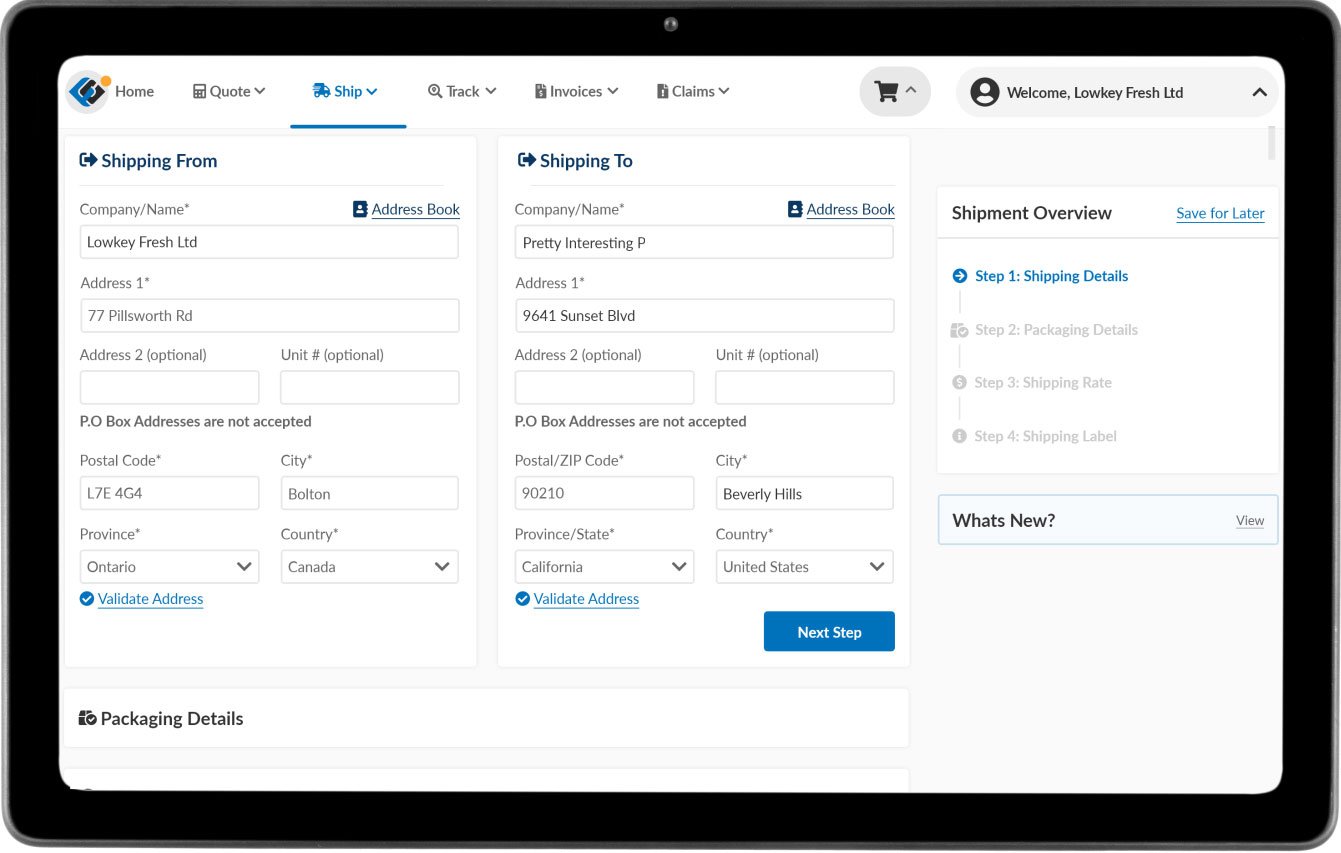Click the Next Step button

click(829, 632)
